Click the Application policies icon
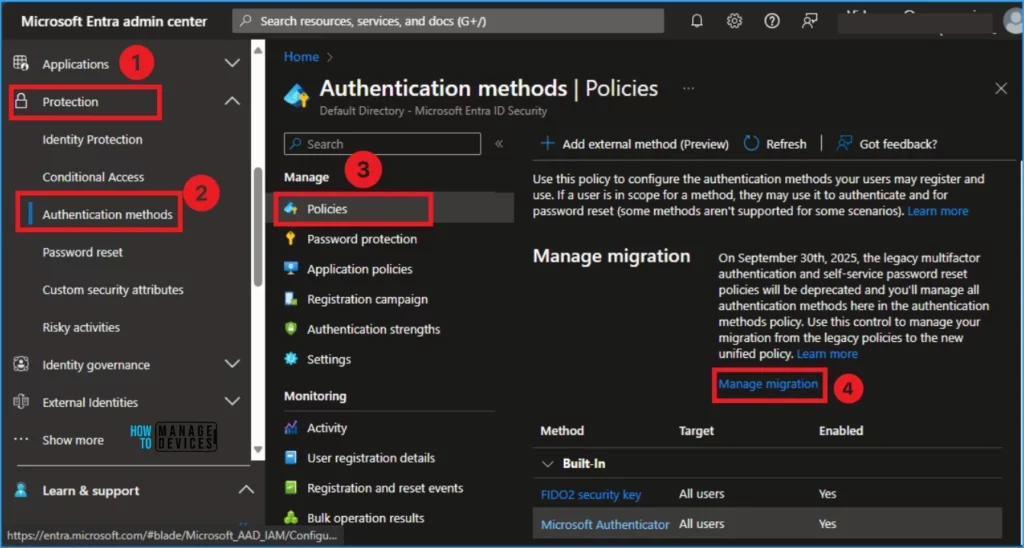This screenshot has width=1024, height=548. point(291,269)
